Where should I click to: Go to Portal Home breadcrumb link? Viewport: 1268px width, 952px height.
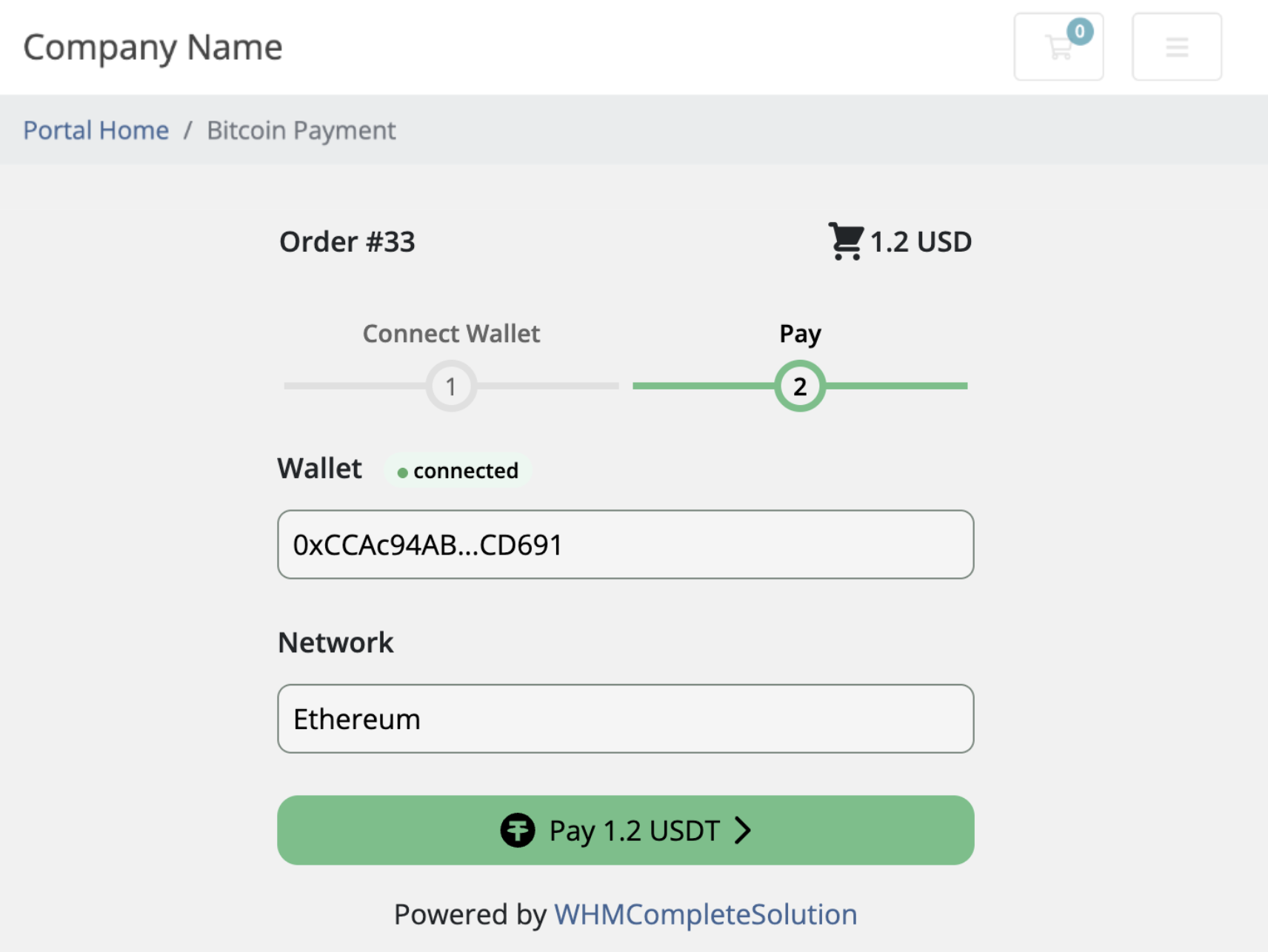[x=96, y=130]
